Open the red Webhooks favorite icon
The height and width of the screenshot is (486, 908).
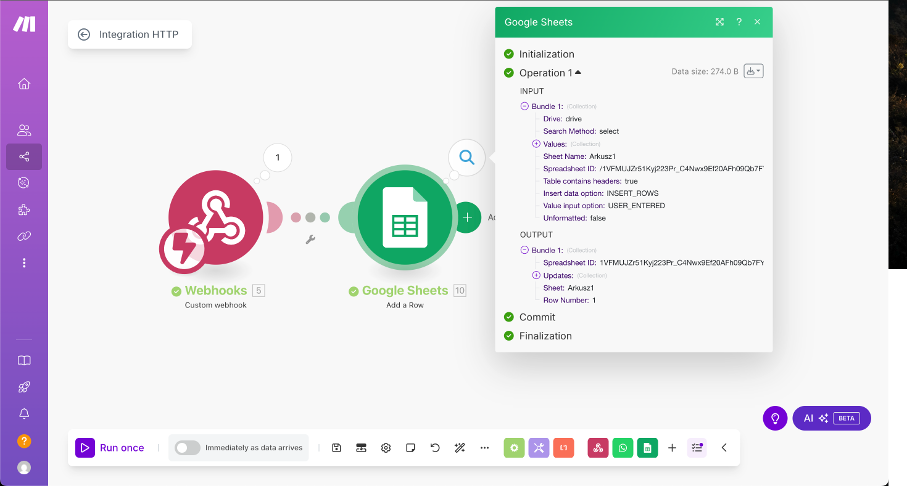pos(598,448)
